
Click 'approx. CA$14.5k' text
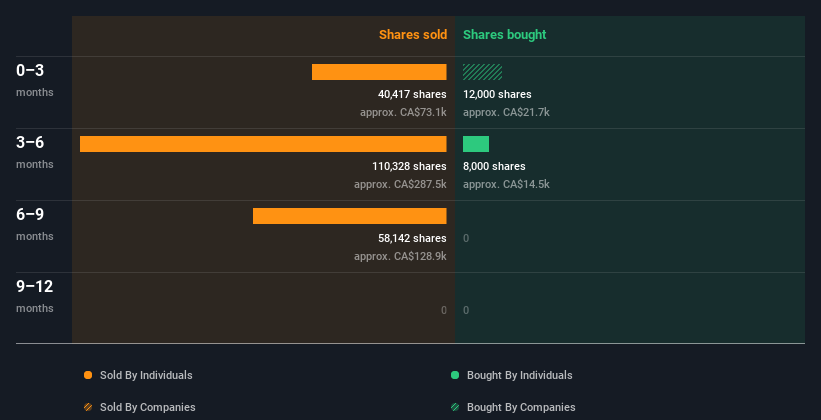point(506,184)
